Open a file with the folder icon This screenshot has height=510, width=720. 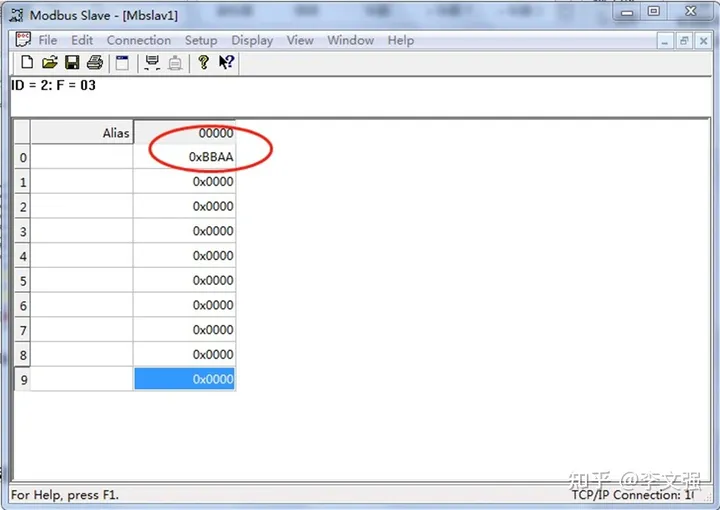coord(50,62)
